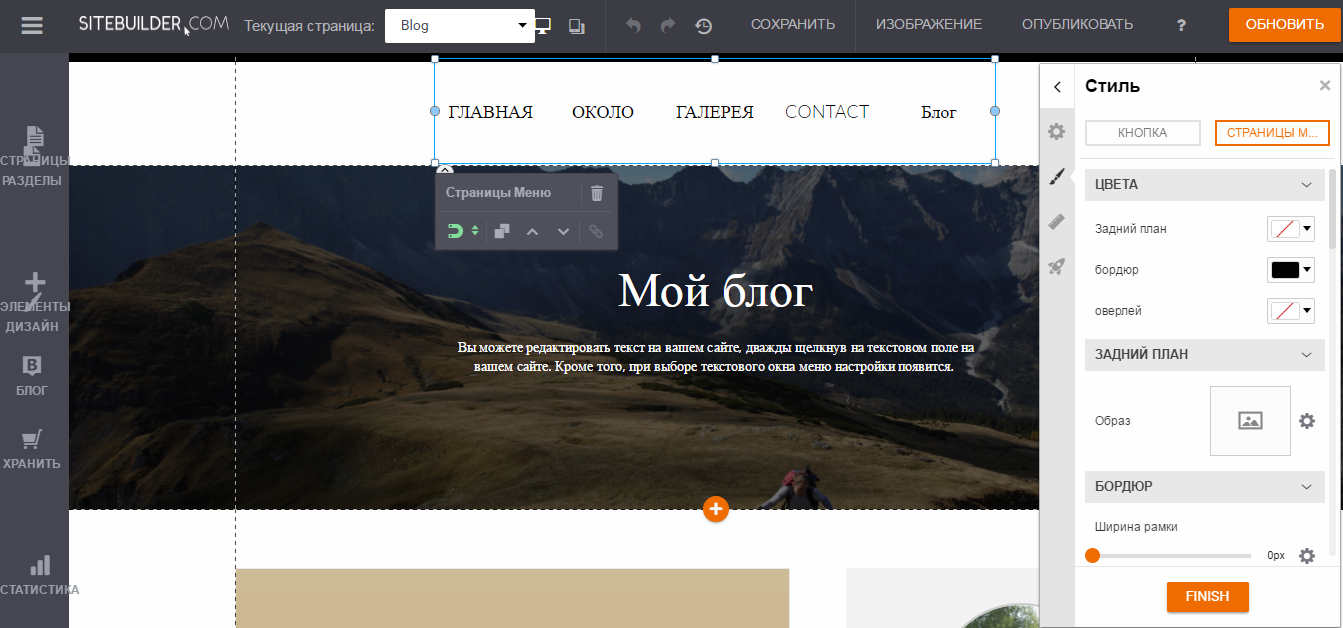
Task: Click the Мой блог heading text
Action: pyautogui.click(x=715, y=291)
